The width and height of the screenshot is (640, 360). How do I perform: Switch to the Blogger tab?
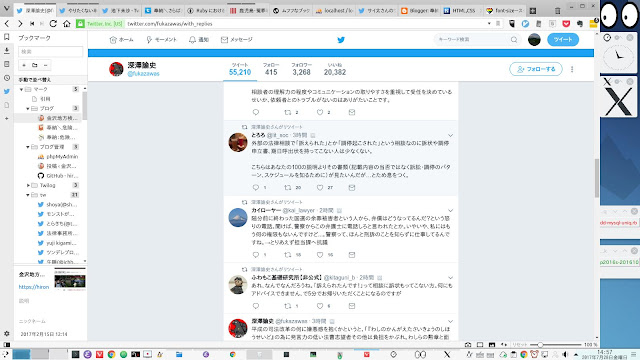[x=419, y=11]
